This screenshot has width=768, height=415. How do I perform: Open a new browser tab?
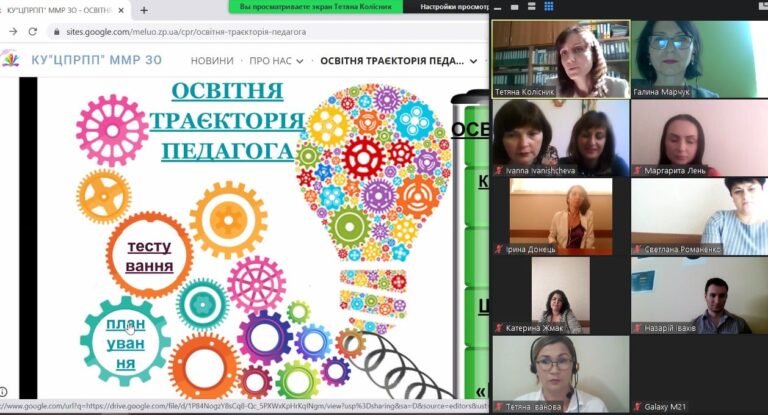[x=143, y=10]
